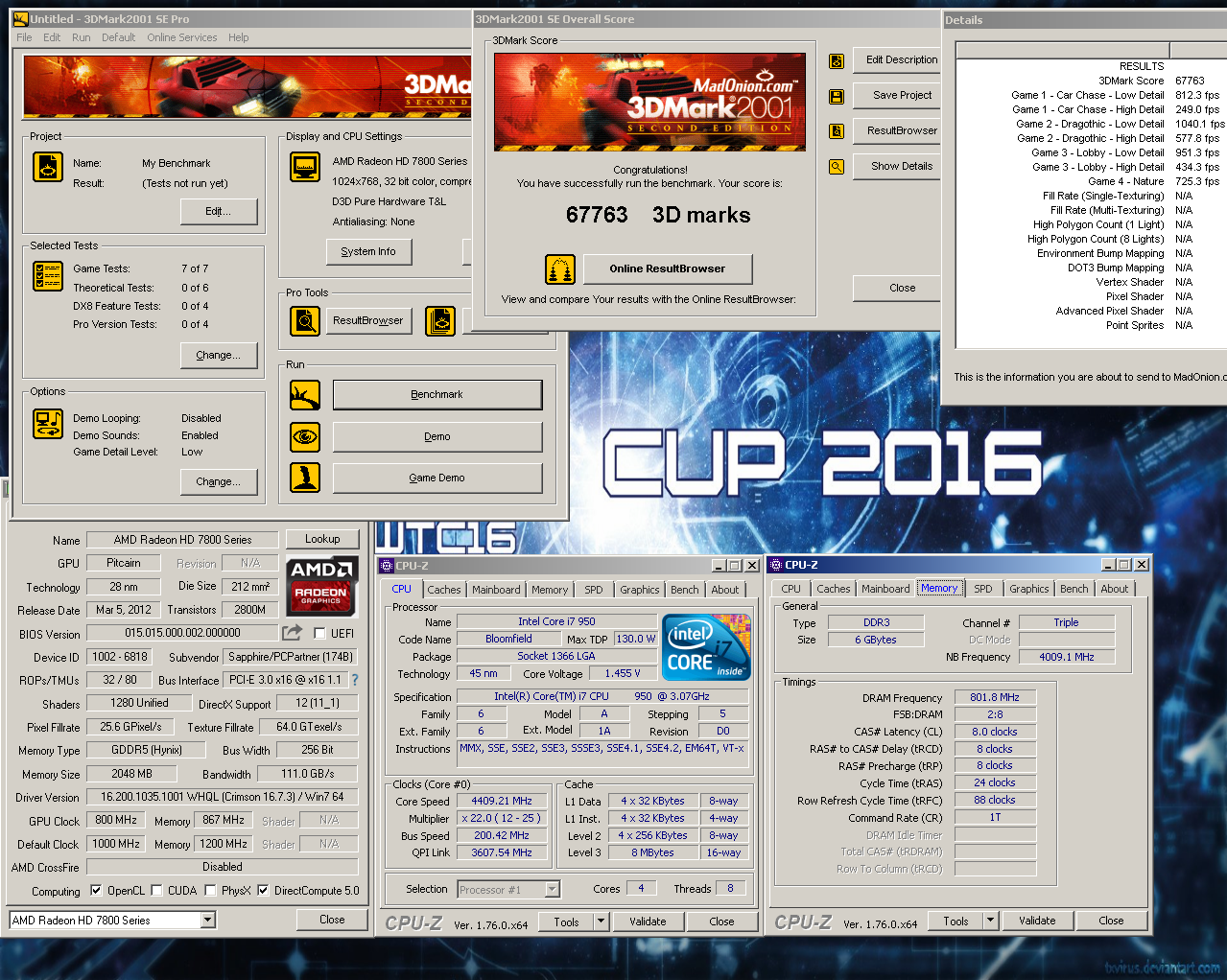
Task: Click the Show Details magnifier icon
Action: tap(837, 167)
